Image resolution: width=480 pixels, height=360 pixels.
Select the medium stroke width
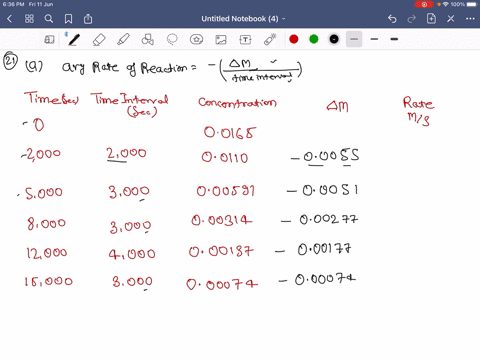click(374, 39)
